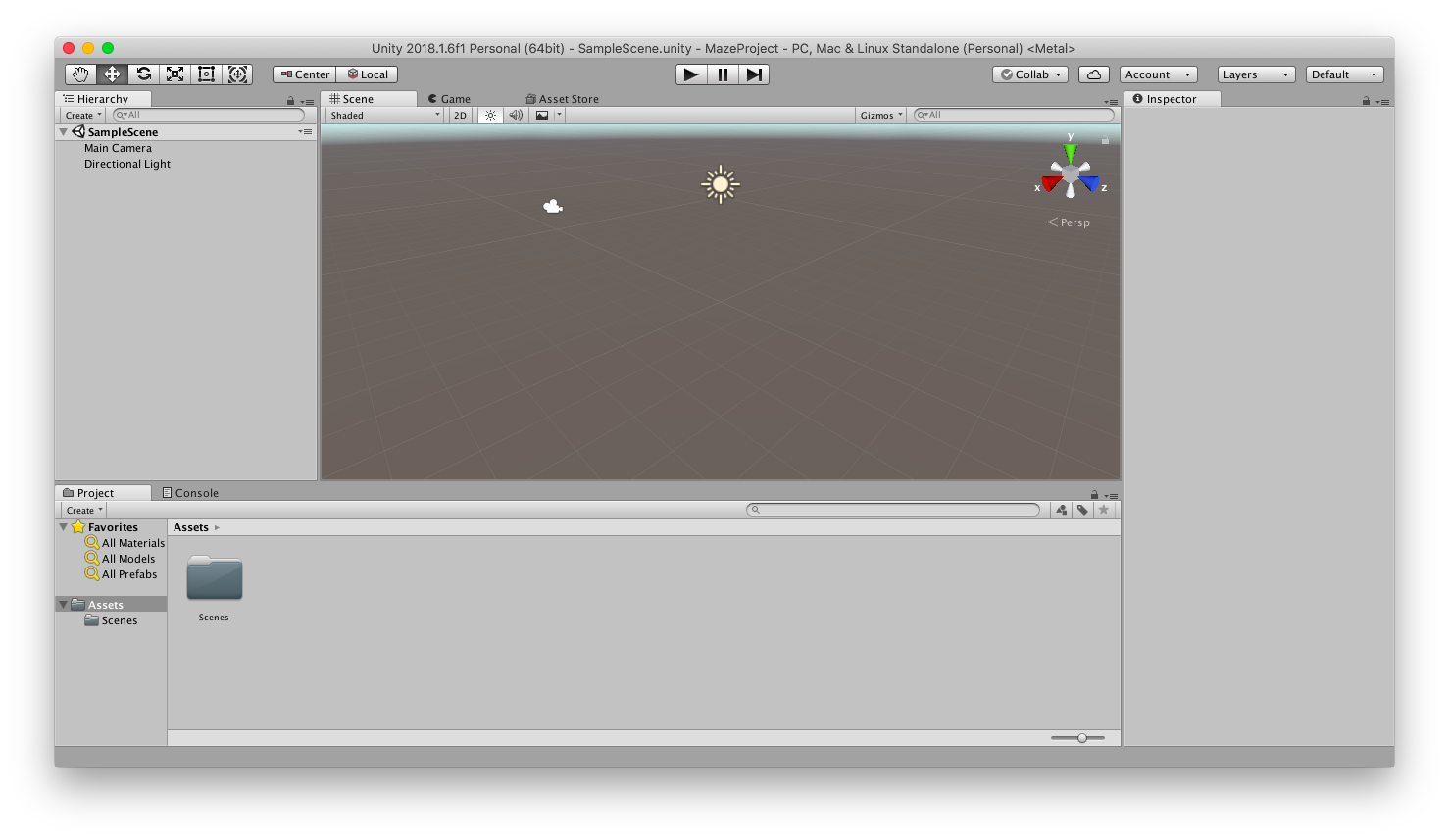
Task: Open the Layers dropdown
Action: [1257, 74]
